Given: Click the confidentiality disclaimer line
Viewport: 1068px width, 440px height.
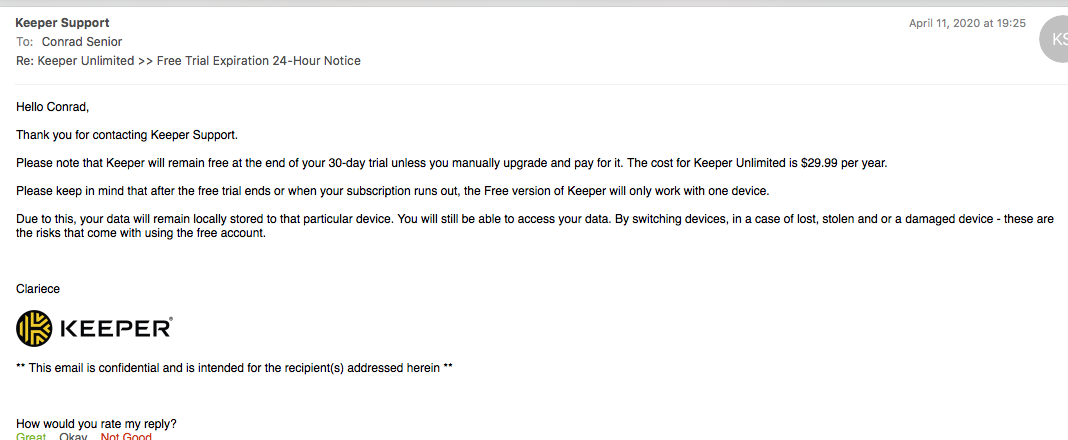Looking at the screenshot, I should (x=234, y=368).
